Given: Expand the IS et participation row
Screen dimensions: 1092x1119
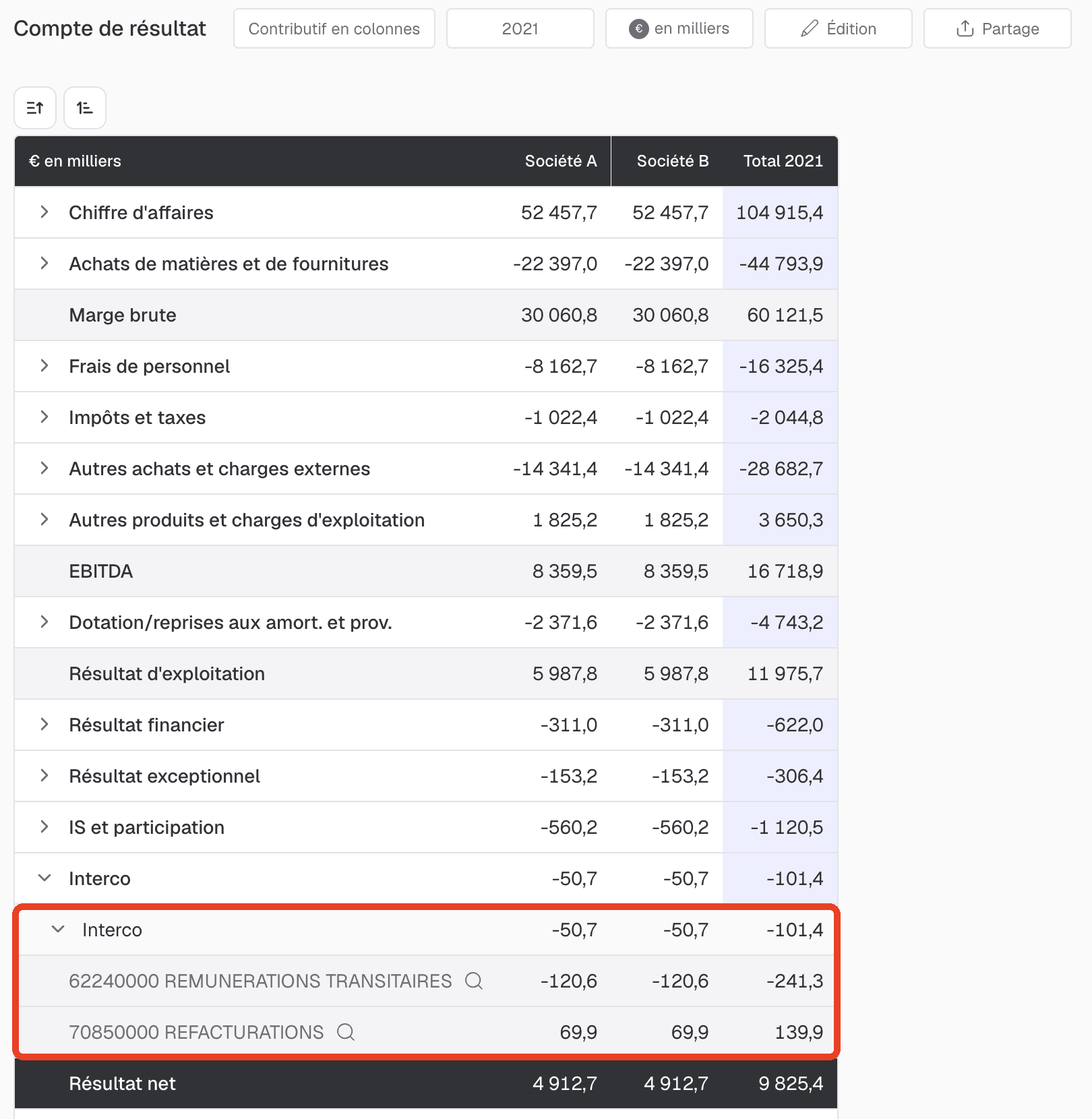Looking at the screenshot, I should 44,827.
